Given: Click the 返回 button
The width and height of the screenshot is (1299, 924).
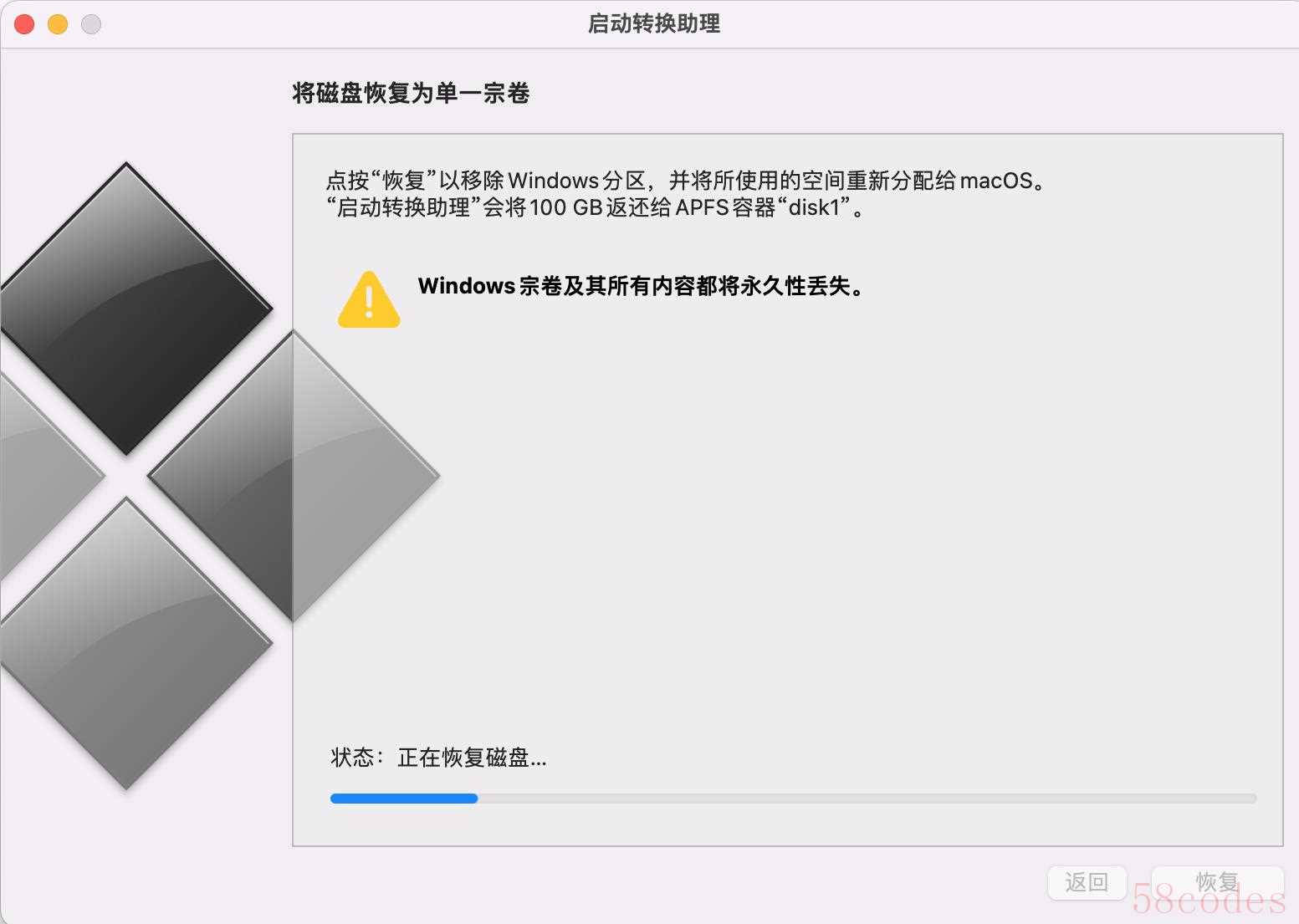Looking at the screenshot, I should (1087, 882).
